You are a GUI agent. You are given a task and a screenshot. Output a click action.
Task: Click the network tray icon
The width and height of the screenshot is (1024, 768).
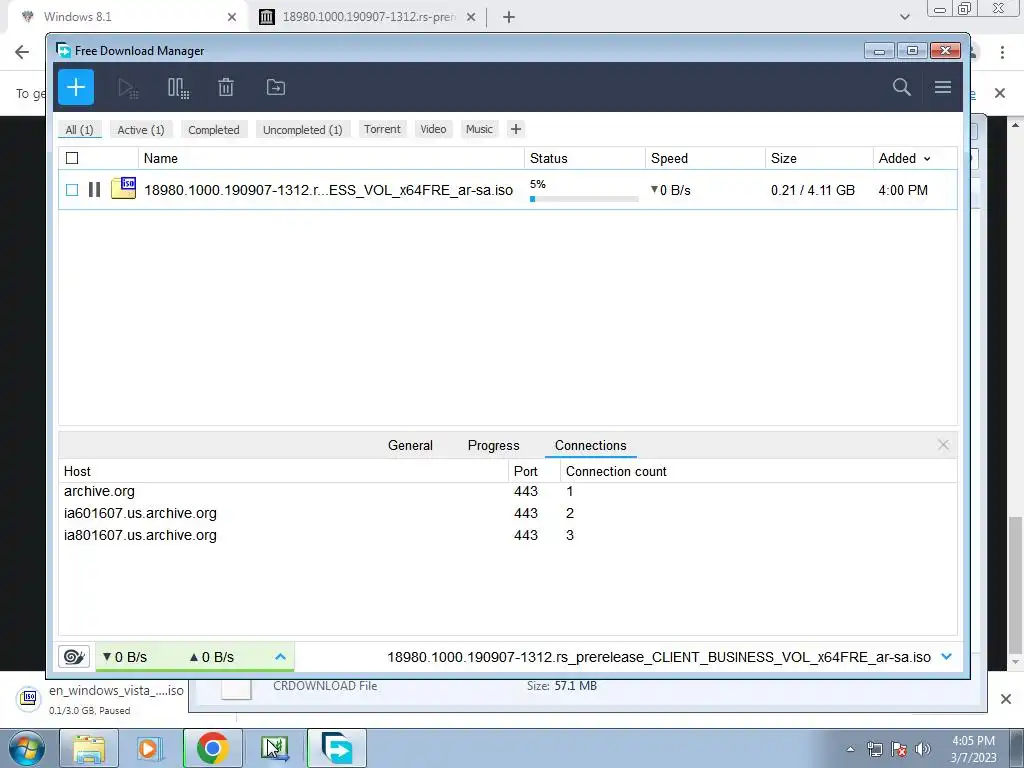point(874,749)
